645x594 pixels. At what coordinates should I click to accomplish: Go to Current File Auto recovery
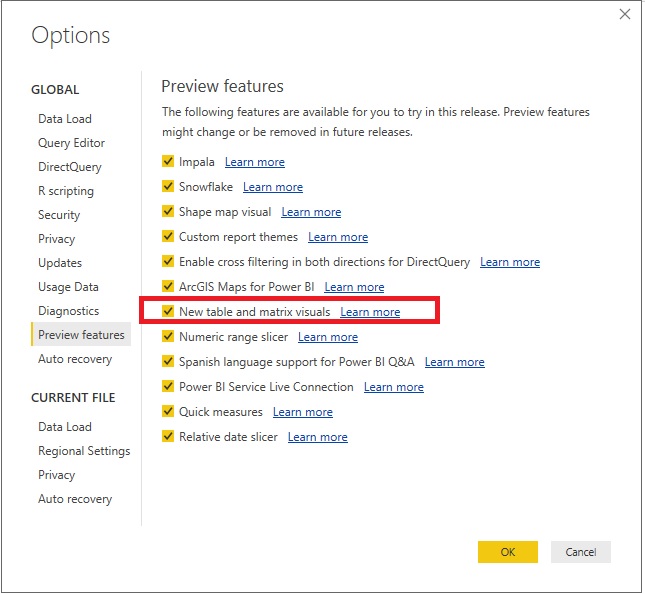coord(75,499)
